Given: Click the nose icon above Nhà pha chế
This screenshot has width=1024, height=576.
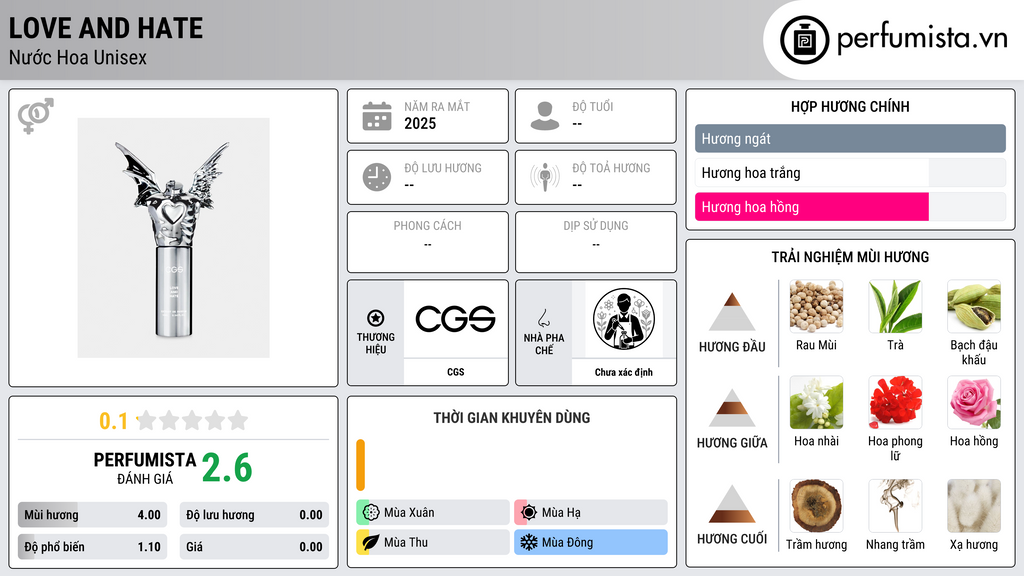Looking at the screenshot, I should click(x=543, y=318).
